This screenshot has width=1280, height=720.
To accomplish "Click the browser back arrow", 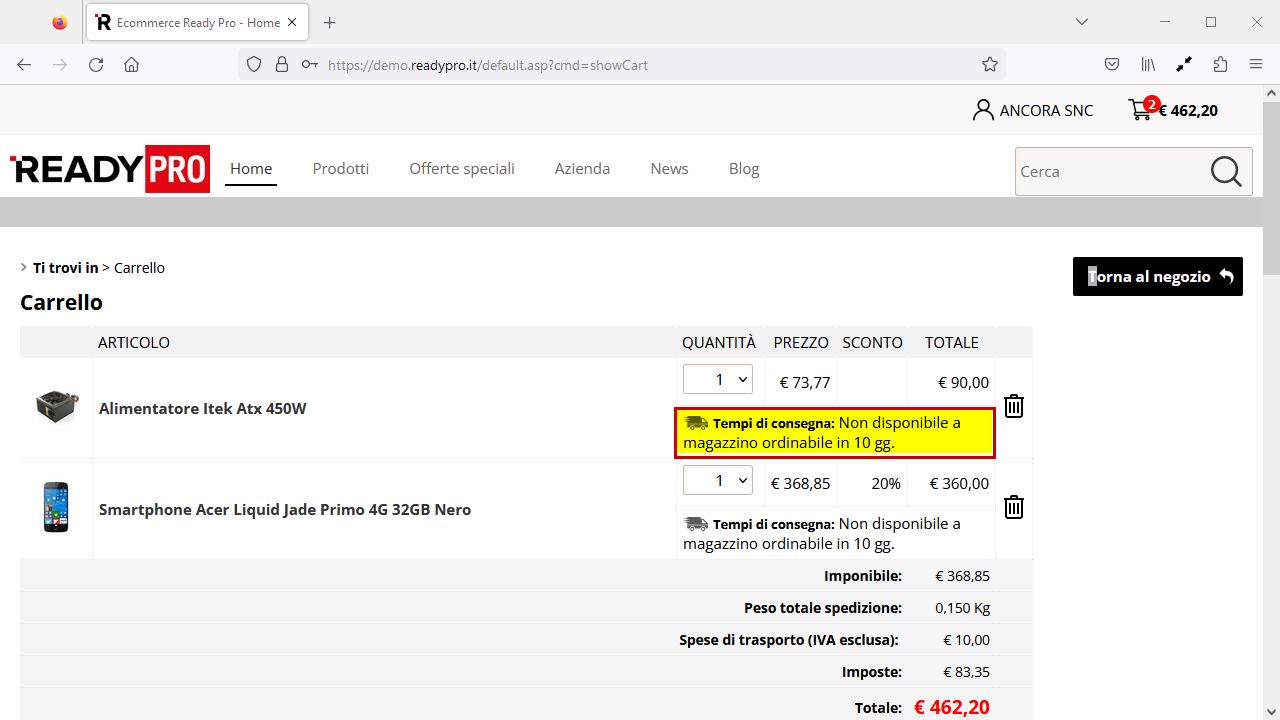I will [24, 65].
